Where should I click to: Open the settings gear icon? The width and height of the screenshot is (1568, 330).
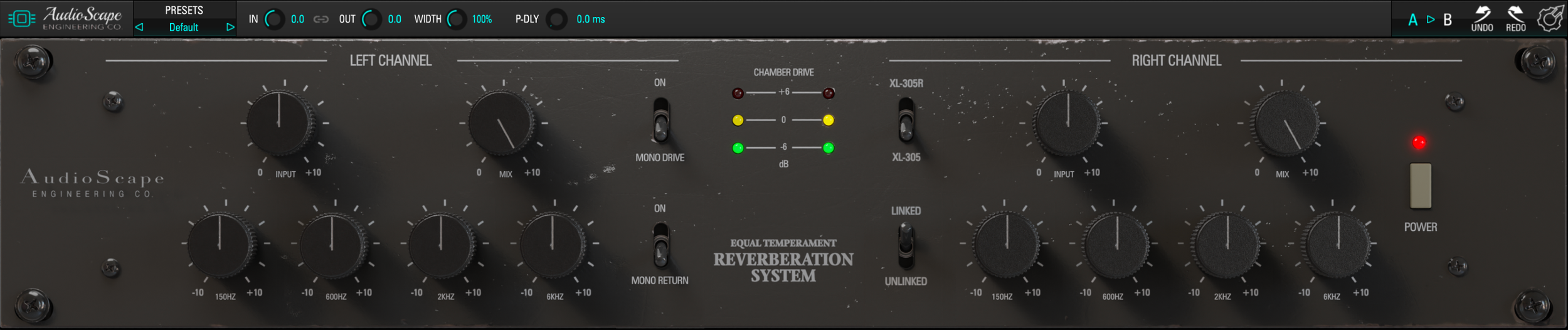point(1550,19)
